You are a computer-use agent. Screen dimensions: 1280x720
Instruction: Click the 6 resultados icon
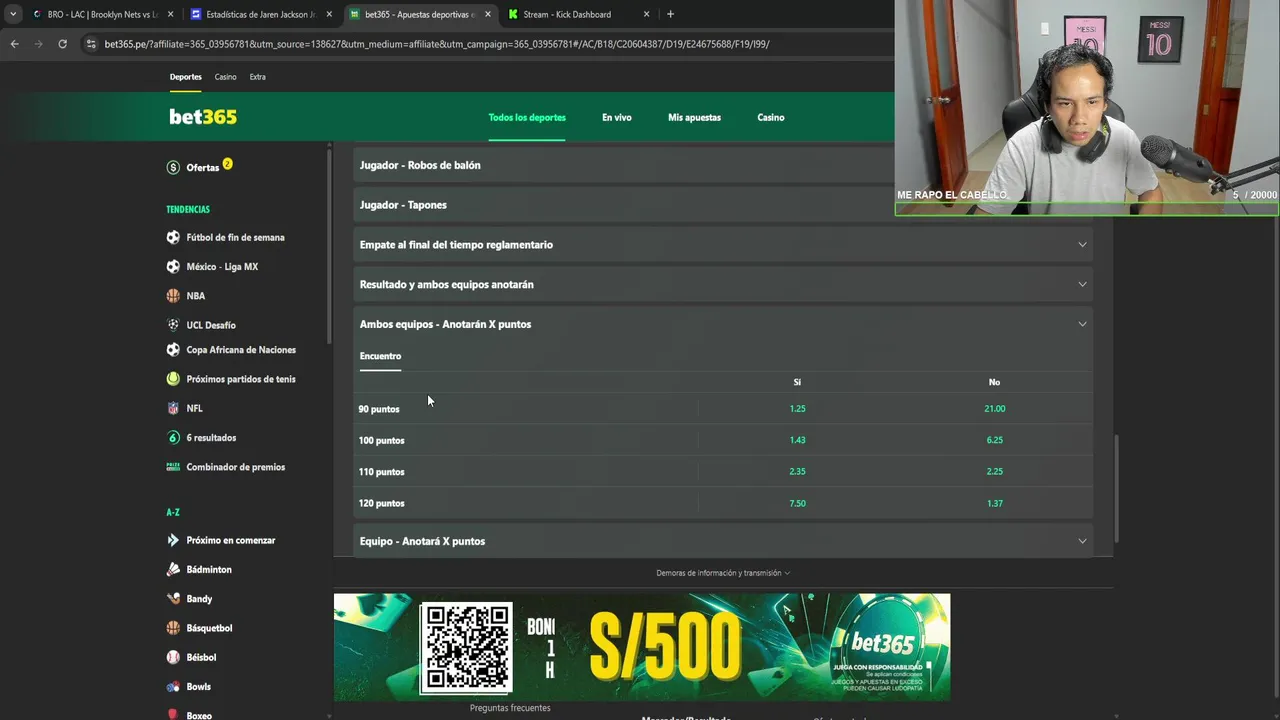173,437
